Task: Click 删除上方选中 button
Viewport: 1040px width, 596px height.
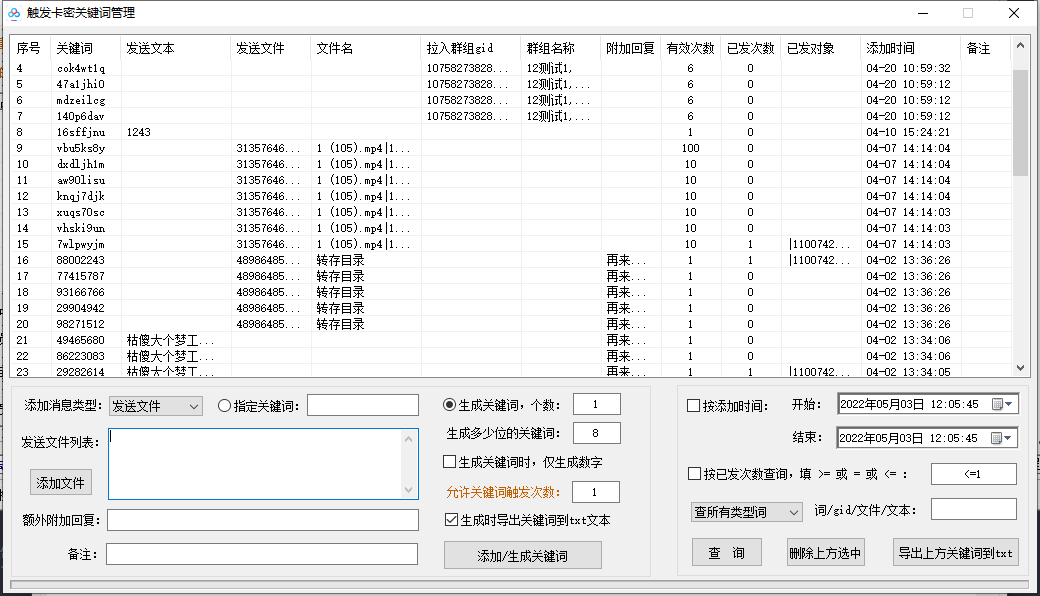Action: pyautogui.click(x=825, y=553)
